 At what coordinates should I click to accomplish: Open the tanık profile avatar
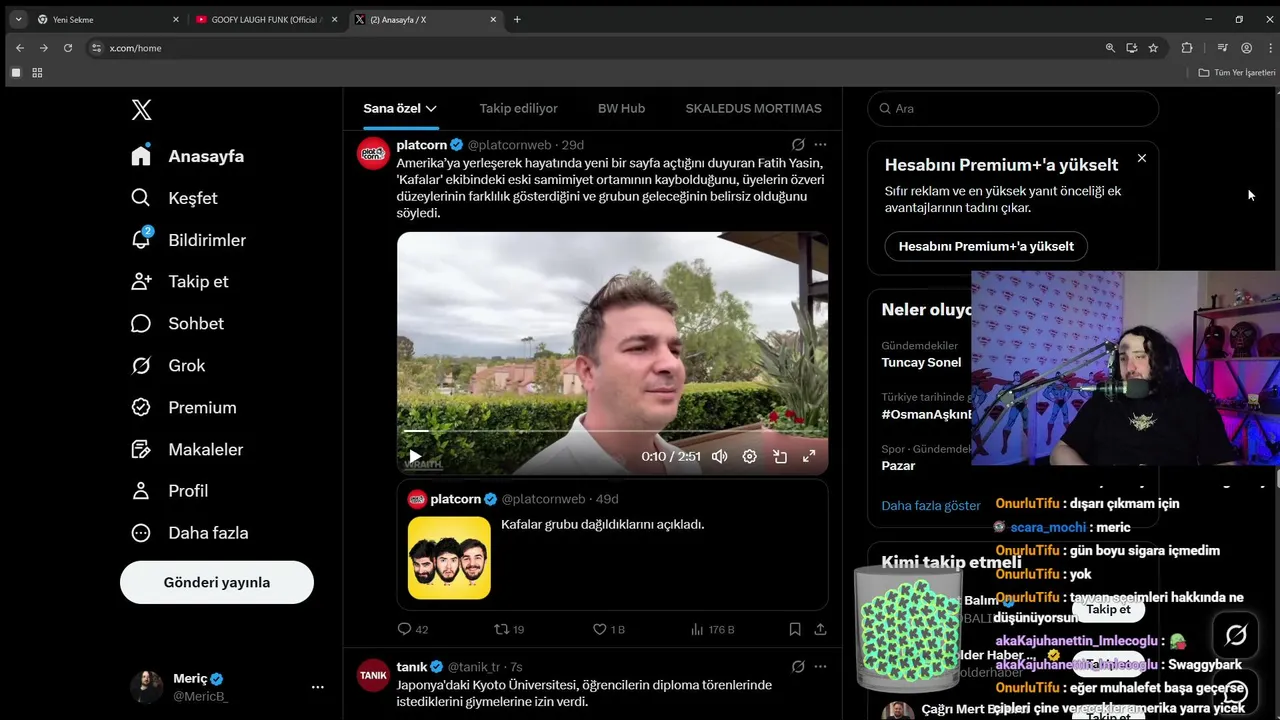coord(373,676)
